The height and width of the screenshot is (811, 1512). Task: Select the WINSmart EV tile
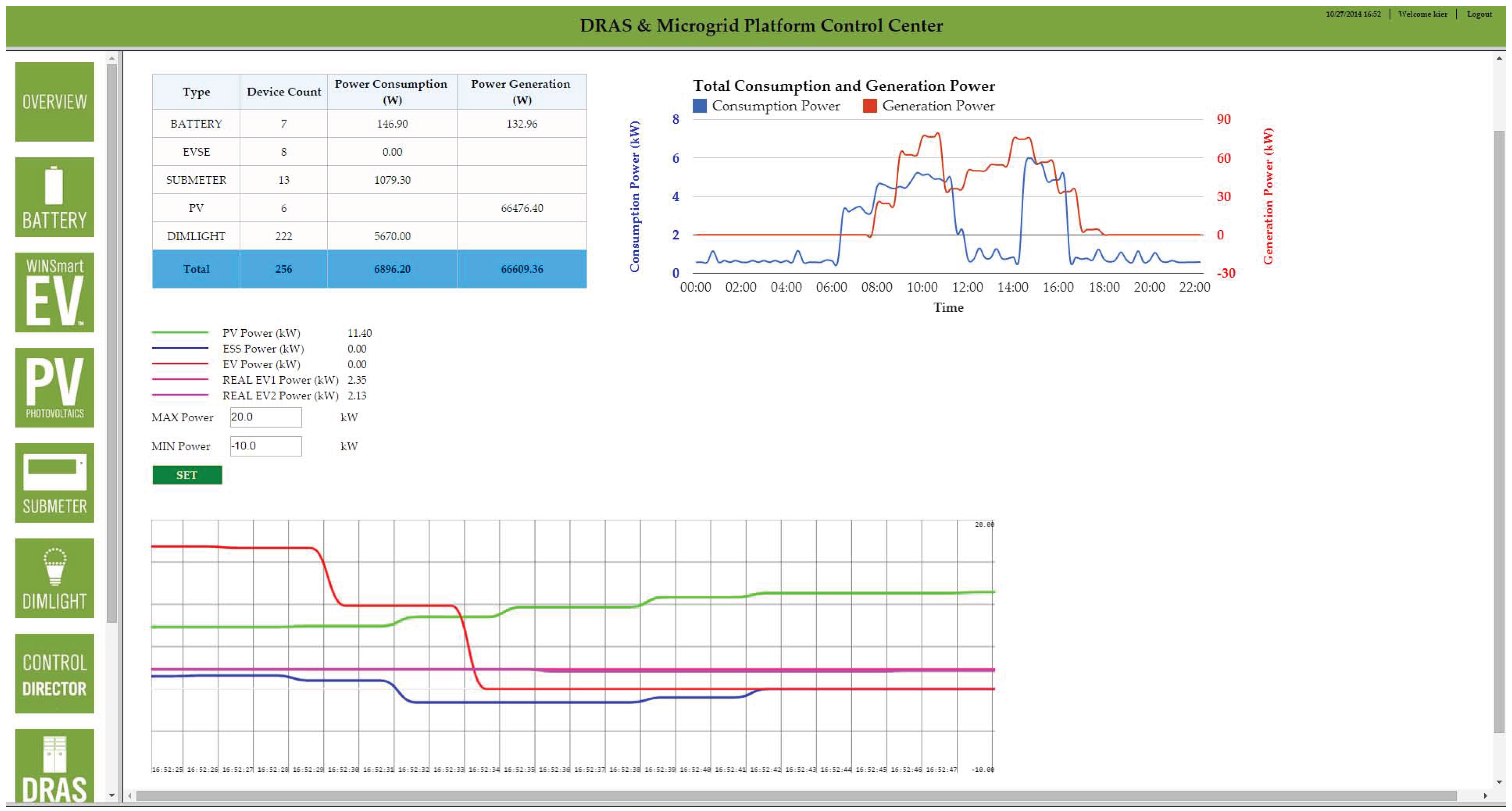click(x=54, y=292)
